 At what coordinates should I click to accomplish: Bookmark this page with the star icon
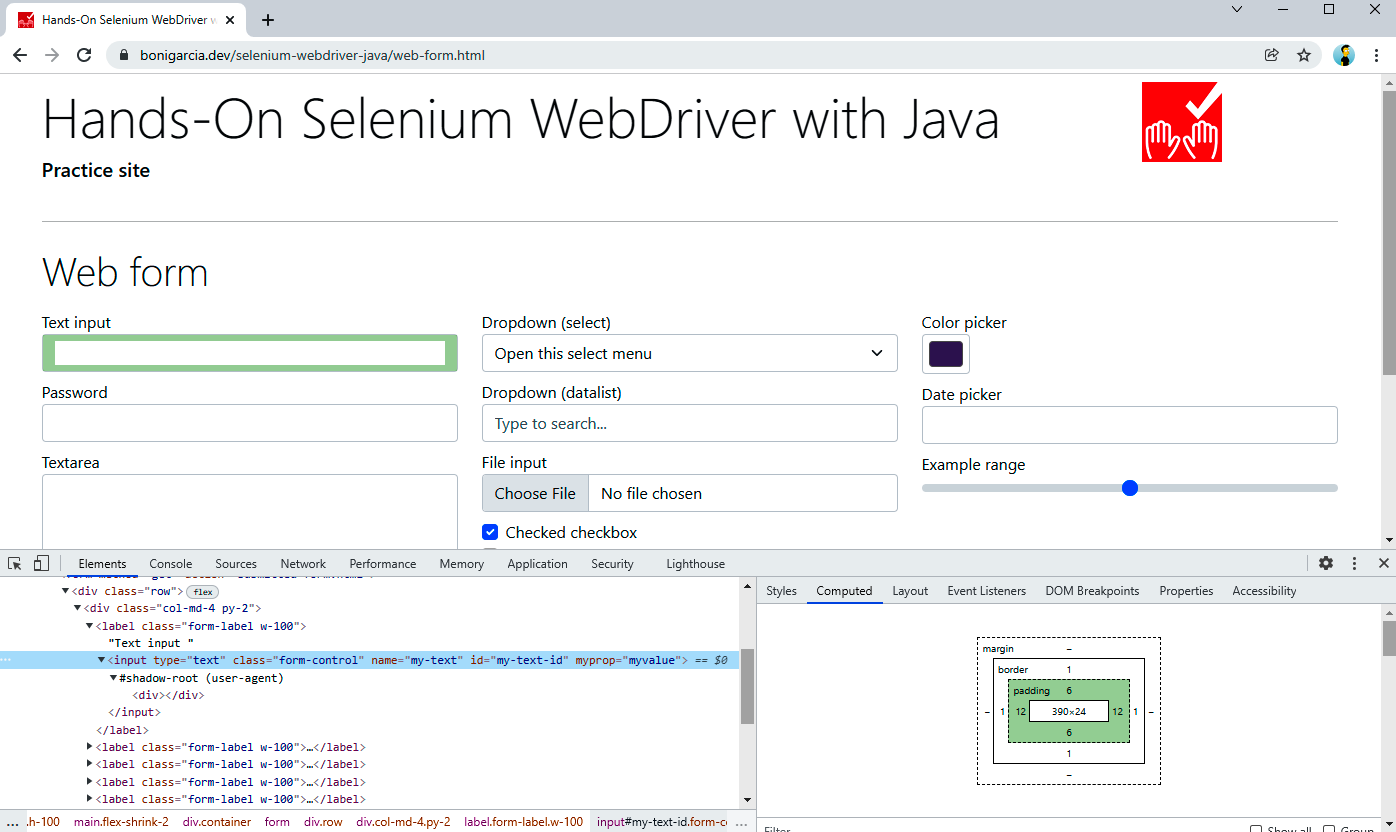point(1304,56)
